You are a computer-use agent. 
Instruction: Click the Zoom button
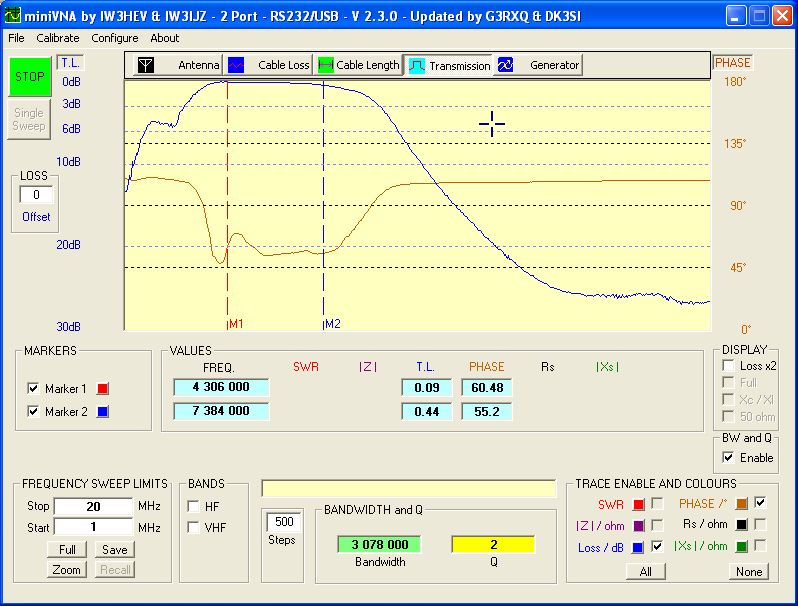[x=67, y=569]
